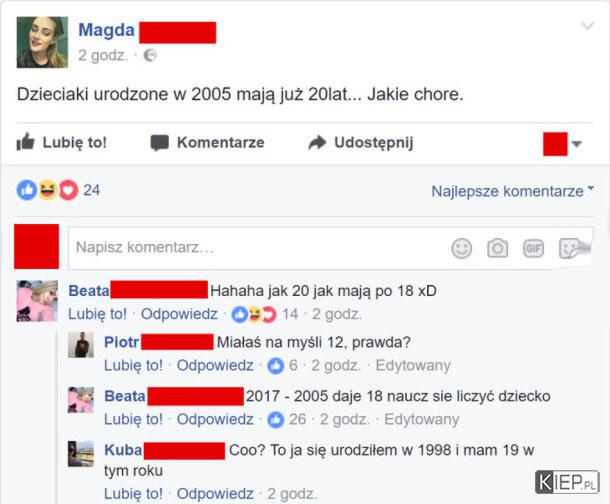
Task: Click the Komentarze speech bubble icon
Action: pos(160,143)
